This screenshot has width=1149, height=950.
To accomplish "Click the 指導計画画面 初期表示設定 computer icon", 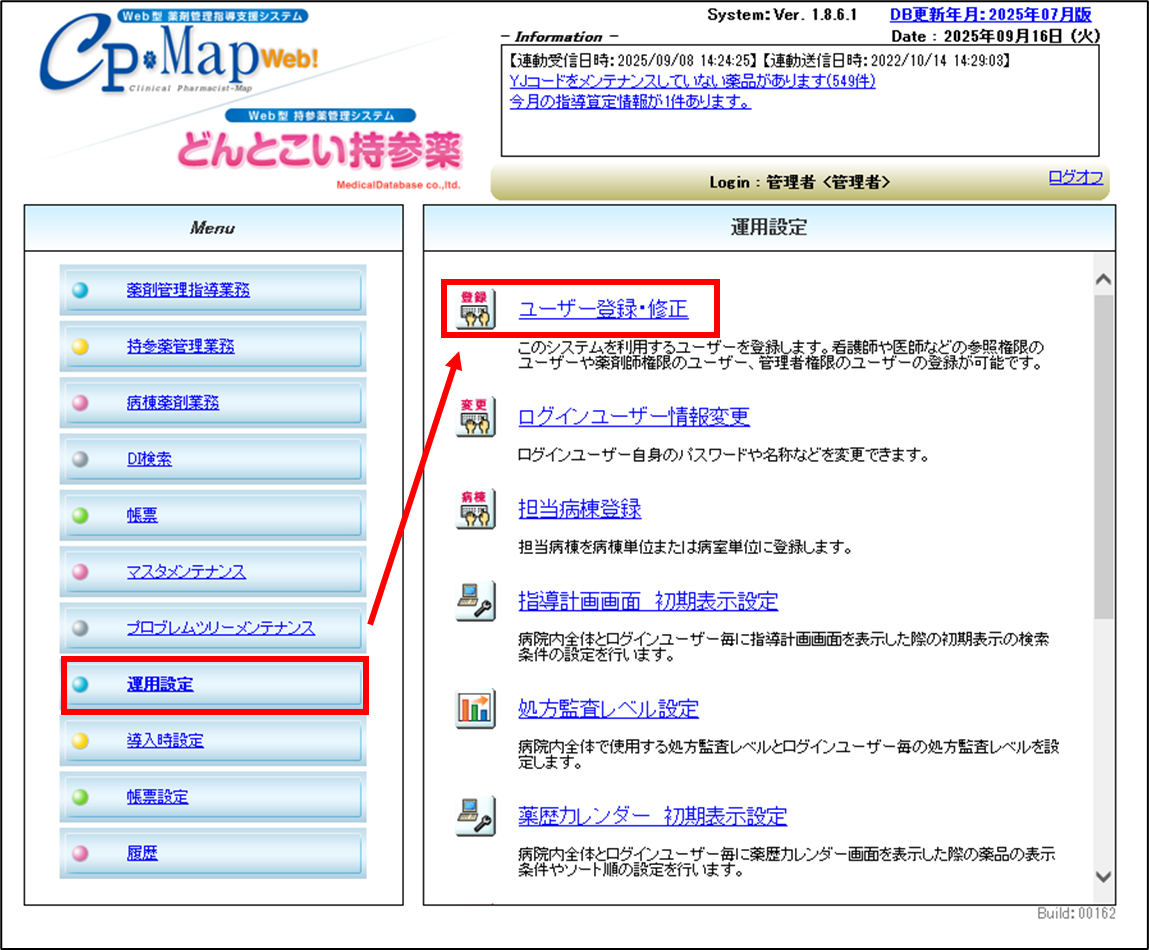I will point(475,602).
